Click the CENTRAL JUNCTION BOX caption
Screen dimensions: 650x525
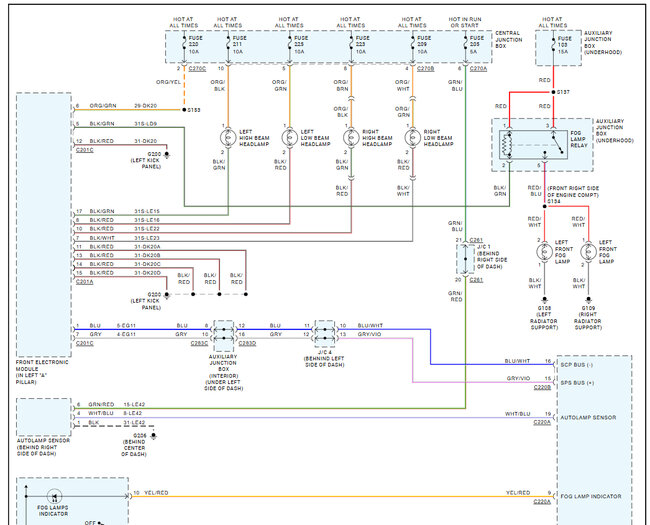(509, 39)
